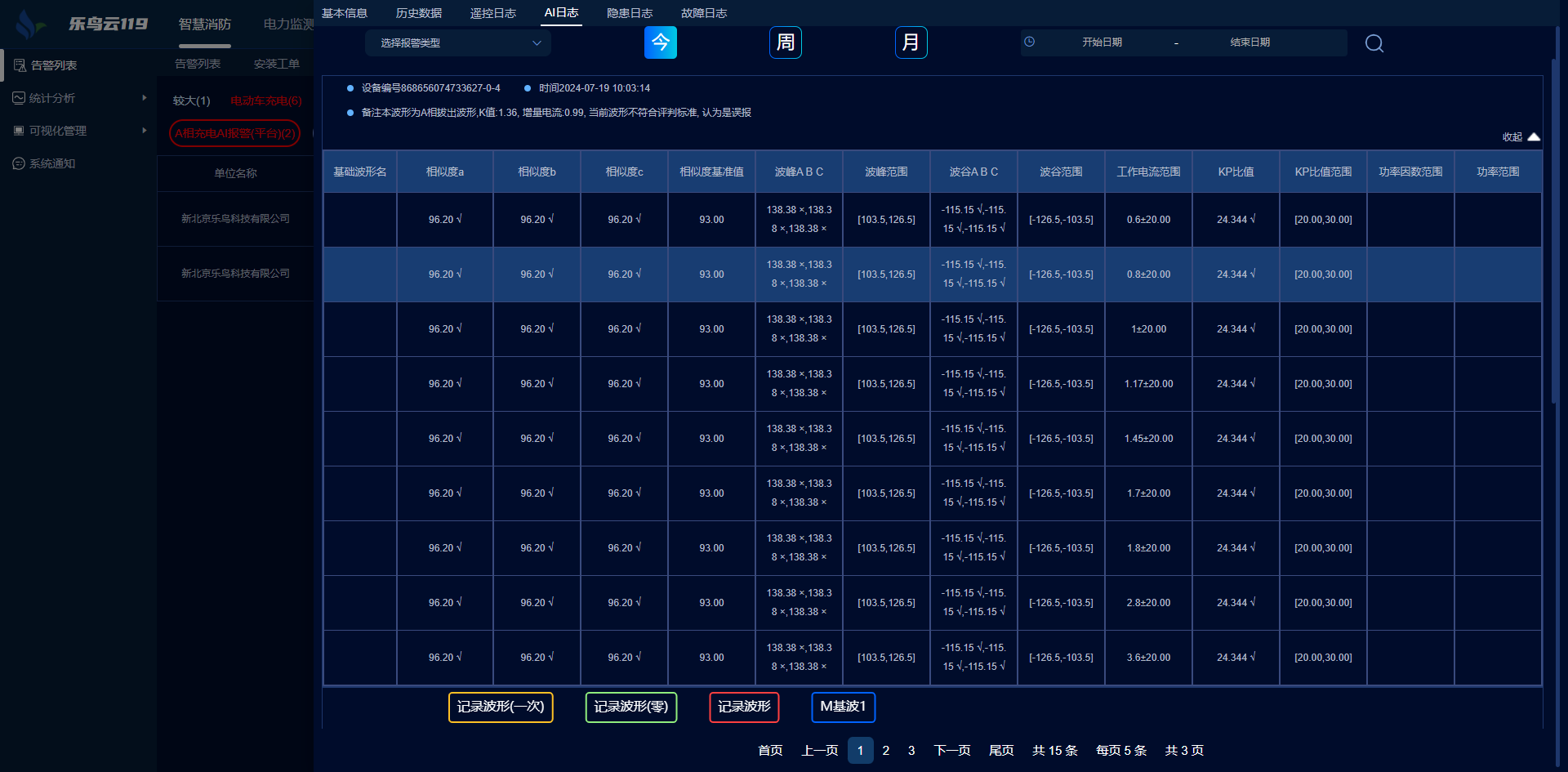This screenshot has height=772, width=1568.
Task: Go to 下一页 in pagination
Action: click(951, 750)
